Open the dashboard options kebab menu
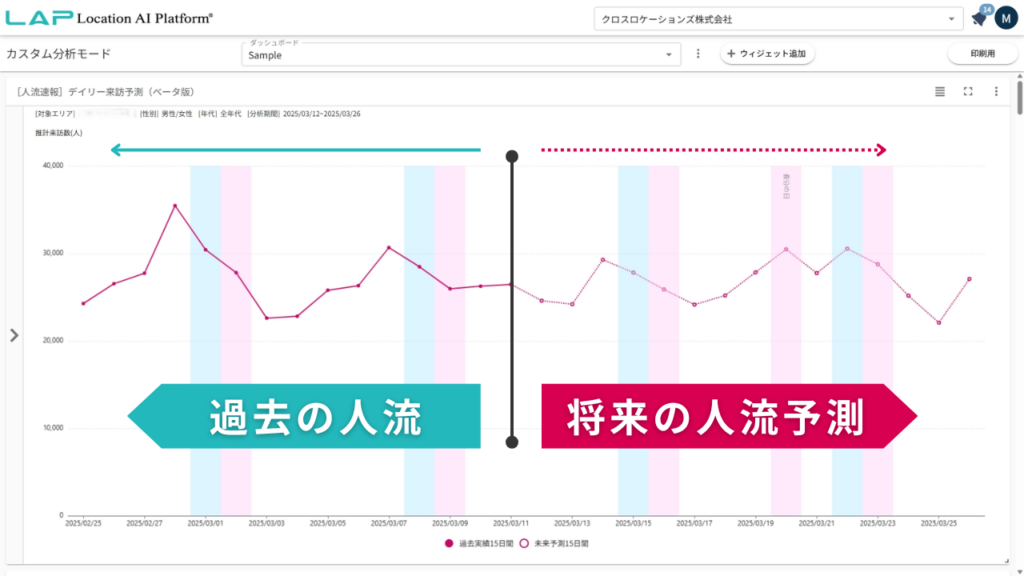This screenshot has height=576, width=1024. 697,53
